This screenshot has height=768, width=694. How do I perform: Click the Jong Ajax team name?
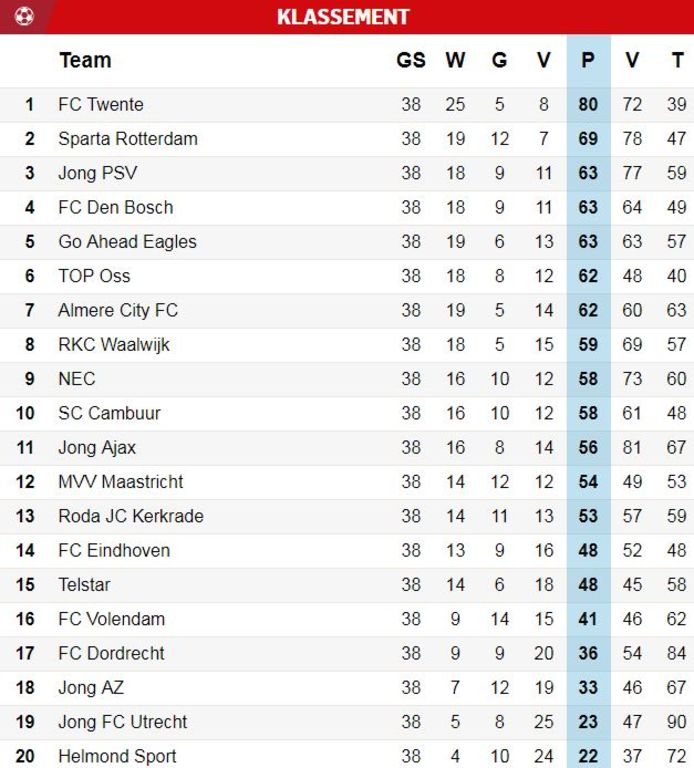click(x=97, y=447)
